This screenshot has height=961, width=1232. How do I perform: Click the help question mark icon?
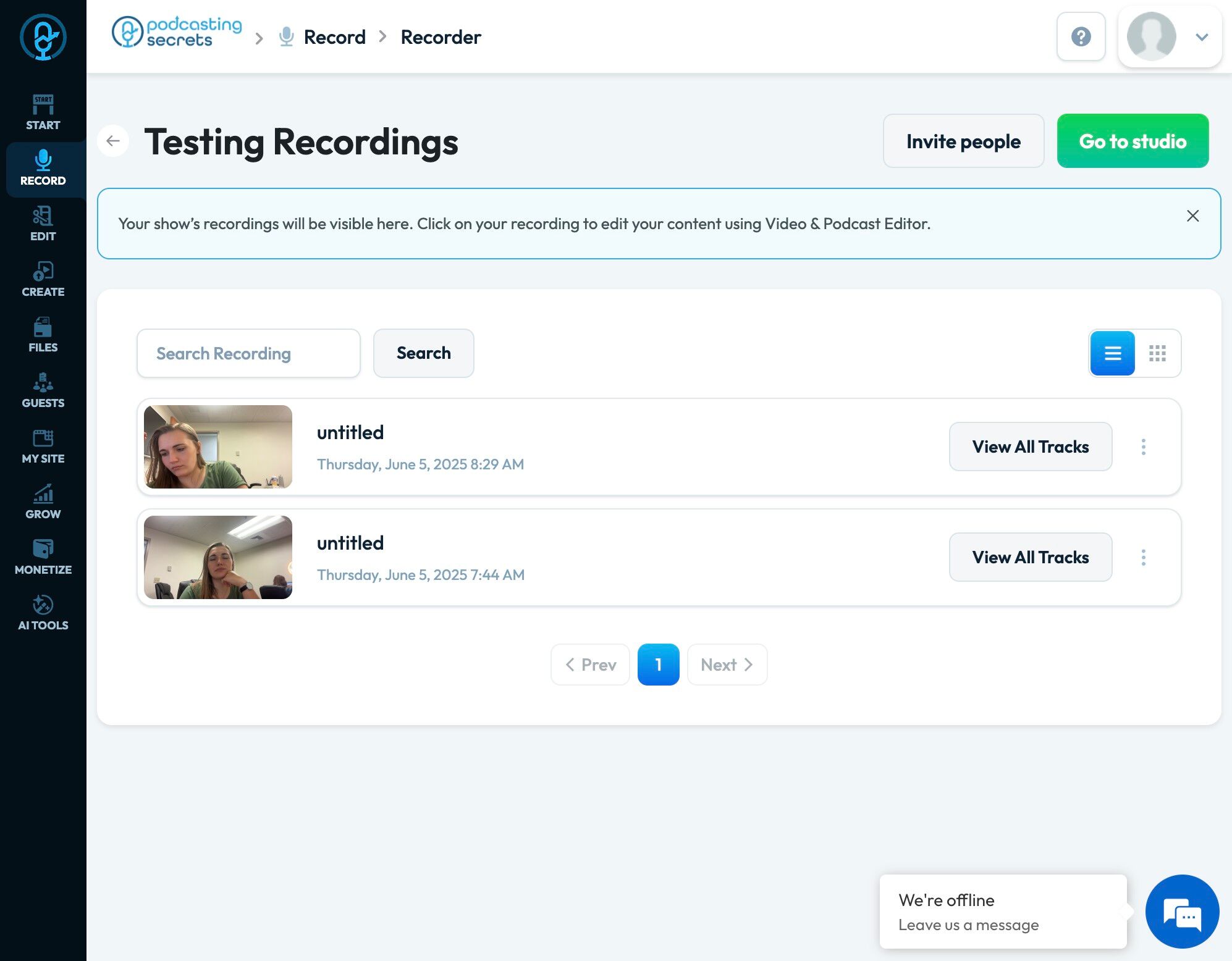1081,36
